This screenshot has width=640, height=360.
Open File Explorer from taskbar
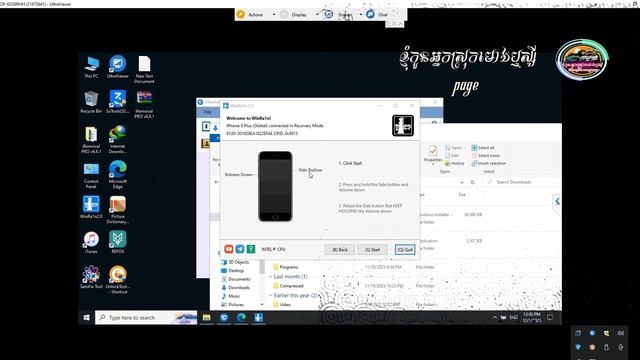(207, 318)
